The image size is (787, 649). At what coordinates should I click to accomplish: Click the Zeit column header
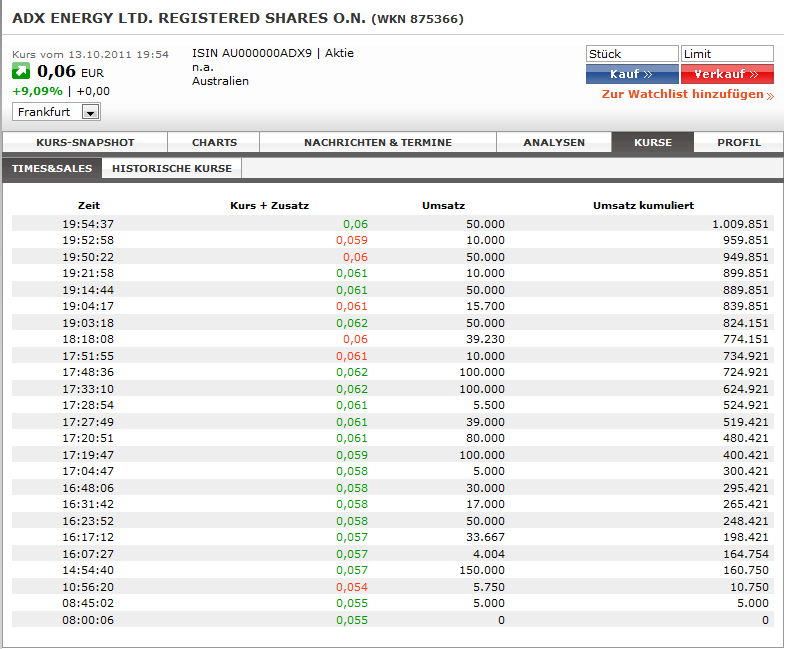point(89,205)
